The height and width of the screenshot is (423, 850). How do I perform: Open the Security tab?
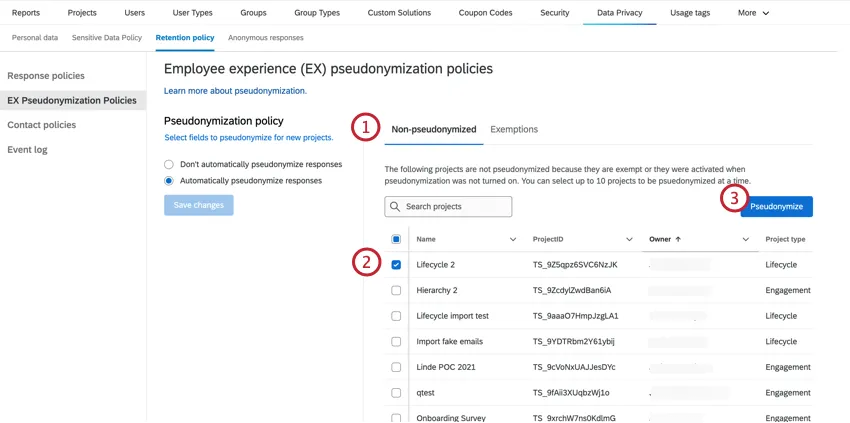(554, 13)
